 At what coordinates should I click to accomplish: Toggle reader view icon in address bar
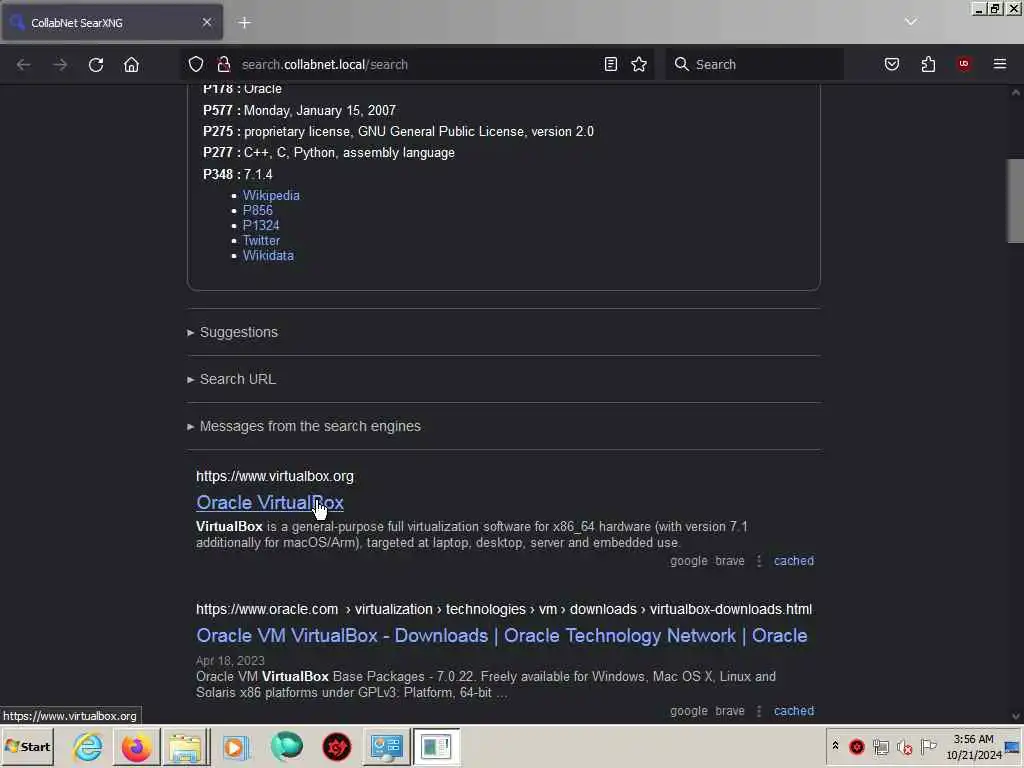(611, 64)
